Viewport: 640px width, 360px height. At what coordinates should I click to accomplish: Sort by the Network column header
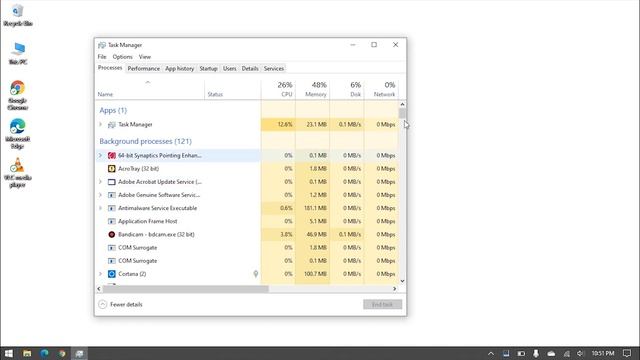coord(381,89)
